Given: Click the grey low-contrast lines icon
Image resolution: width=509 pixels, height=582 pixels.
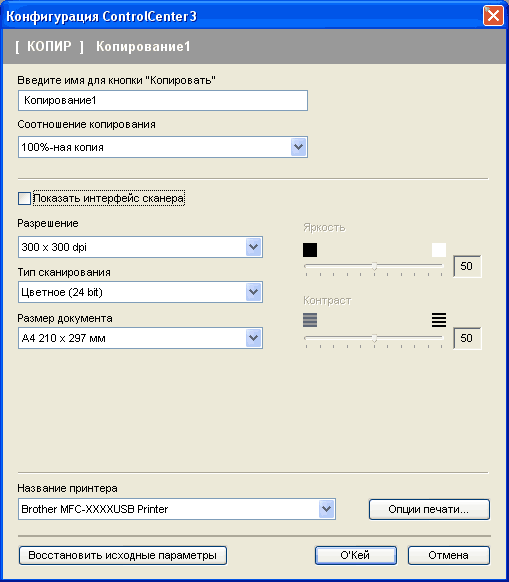Looking at the screenshot, I should 310,320.
